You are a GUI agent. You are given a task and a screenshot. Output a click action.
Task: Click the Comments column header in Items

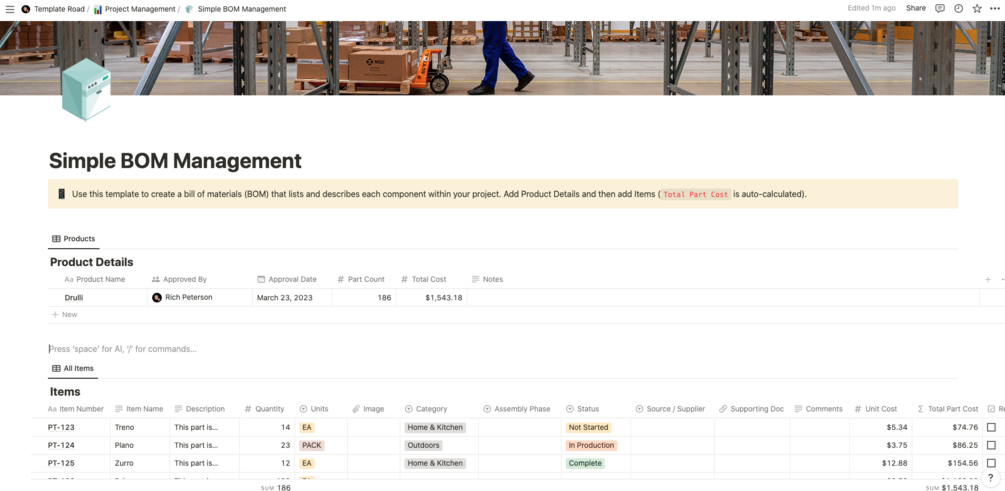pyautogui.click(x=818, y=409)
